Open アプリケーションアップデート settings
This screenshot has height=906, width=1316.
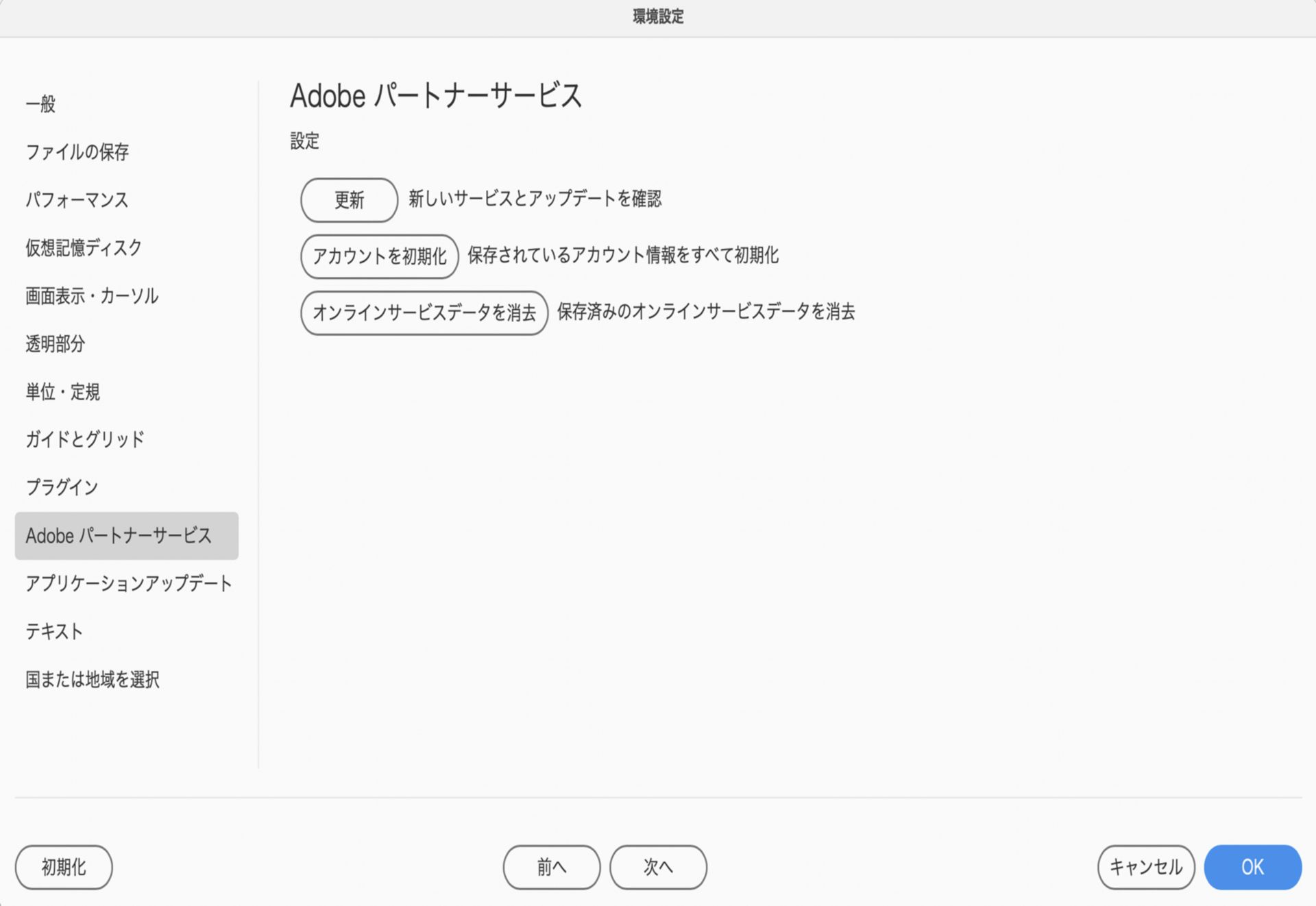tap(128, 583)
